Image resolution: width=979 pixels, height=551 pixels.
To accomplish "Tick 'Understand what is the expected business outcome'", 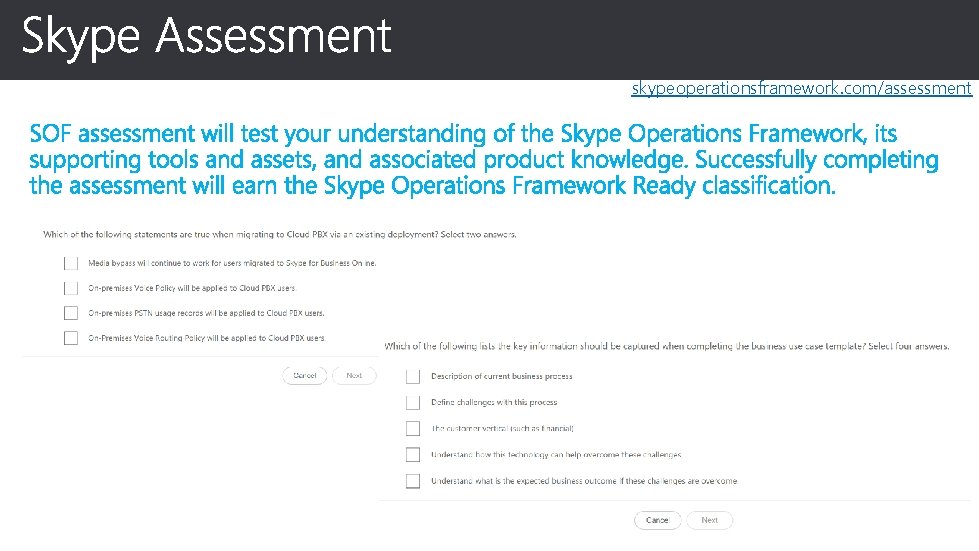I will point(413,481).
